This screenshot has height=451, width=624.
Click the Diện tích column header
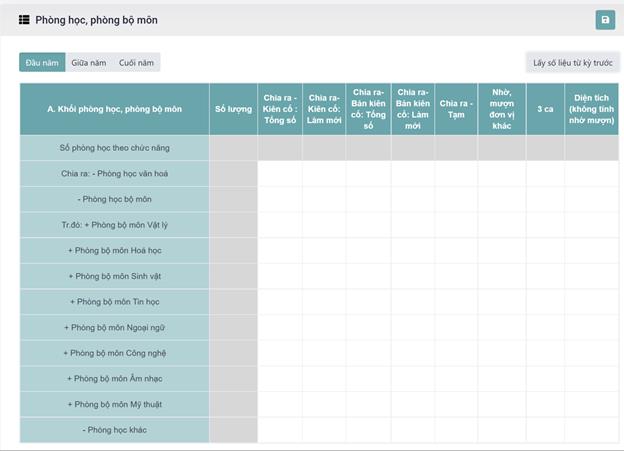click(x=591, y=108)
